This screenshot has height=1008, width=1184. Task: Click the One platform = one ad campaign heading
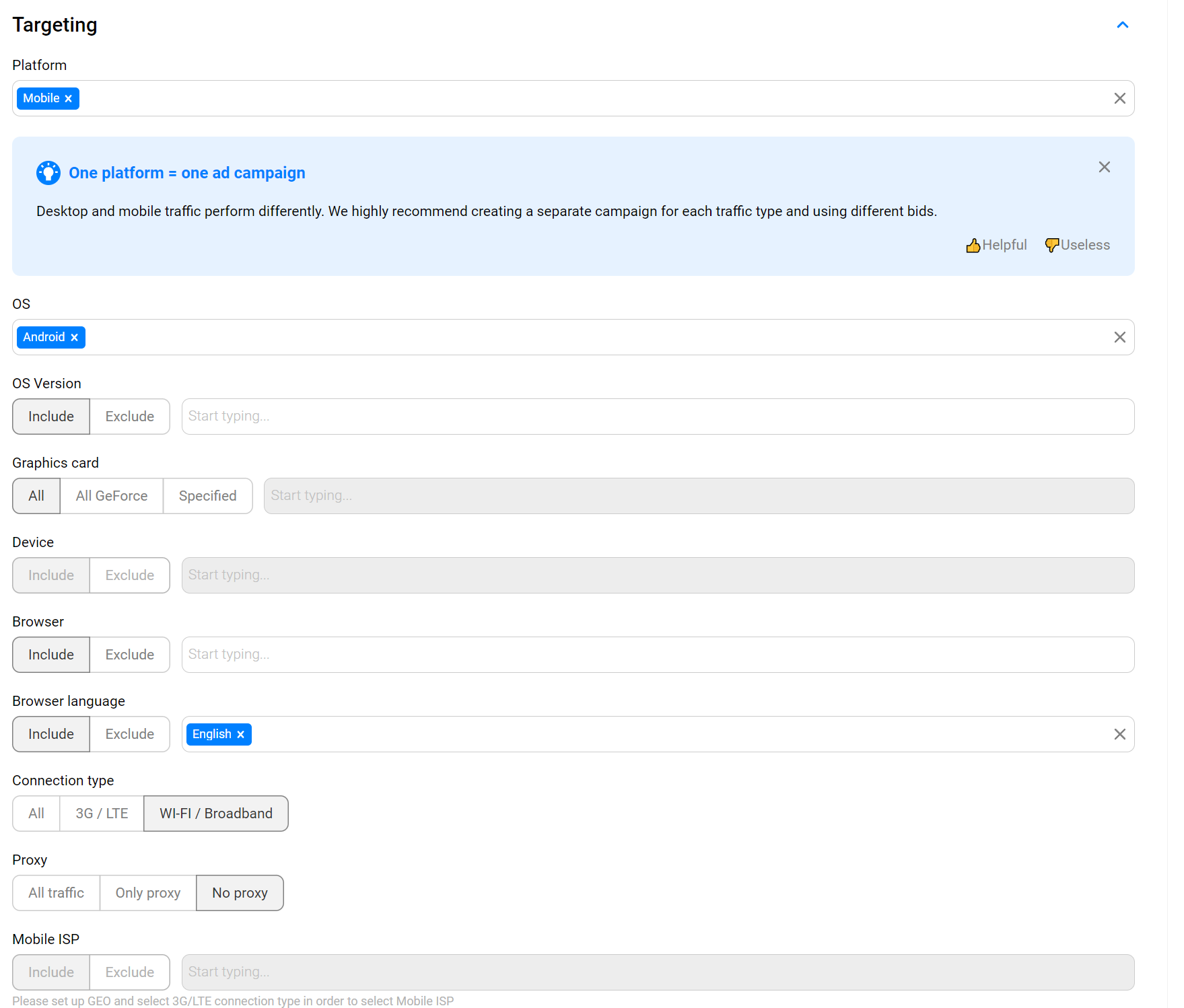tap(187, 173)
